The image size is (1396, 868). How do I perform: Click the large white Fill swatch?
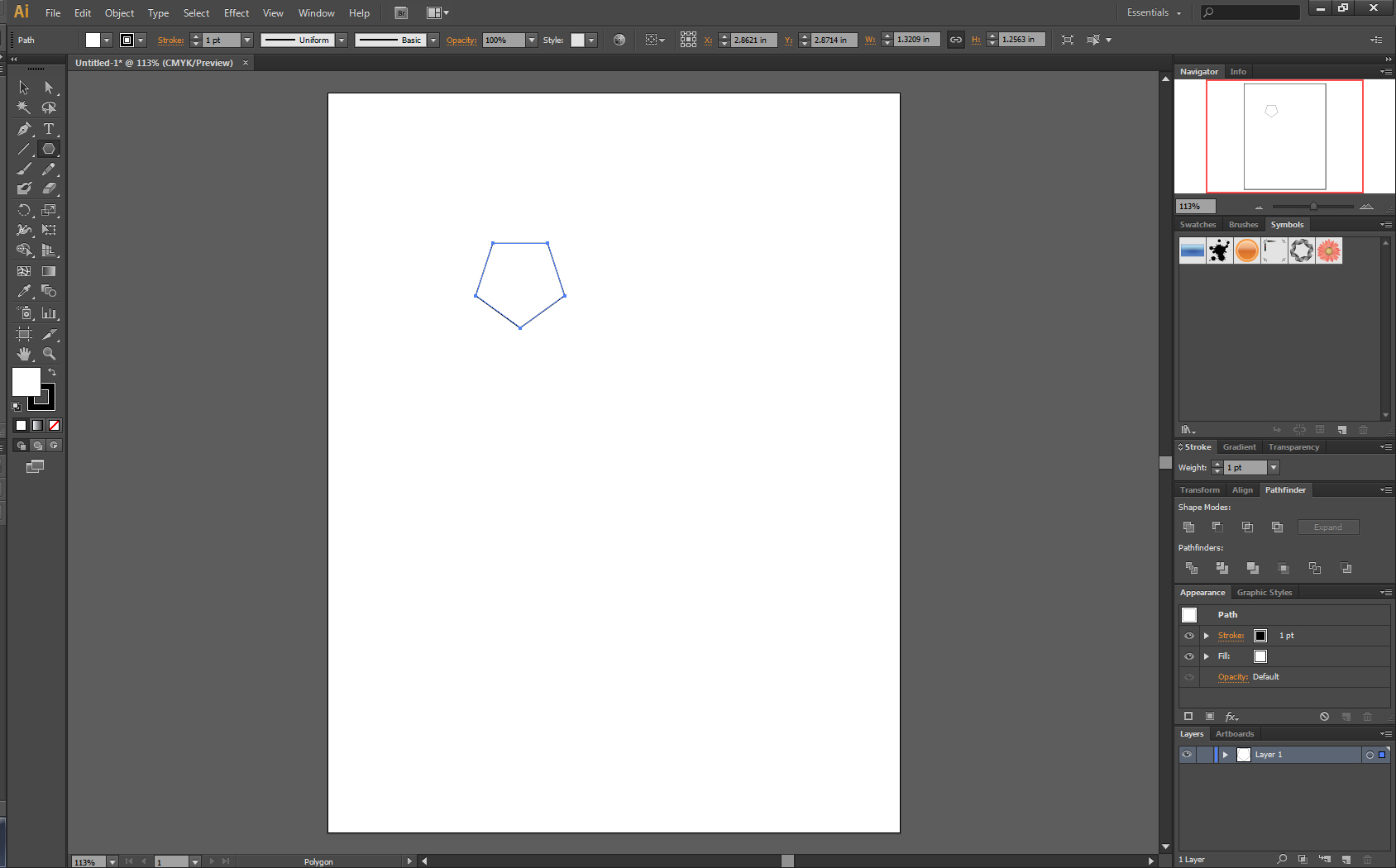26,382
